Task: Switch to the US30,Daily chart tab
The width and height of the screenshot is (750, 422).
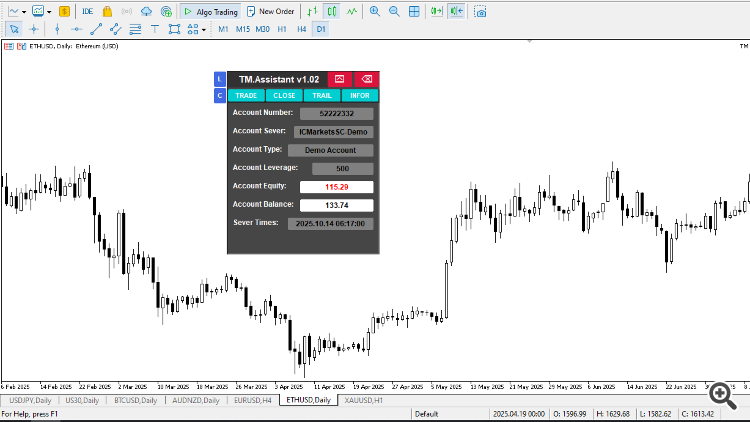Action: [82, 400]
